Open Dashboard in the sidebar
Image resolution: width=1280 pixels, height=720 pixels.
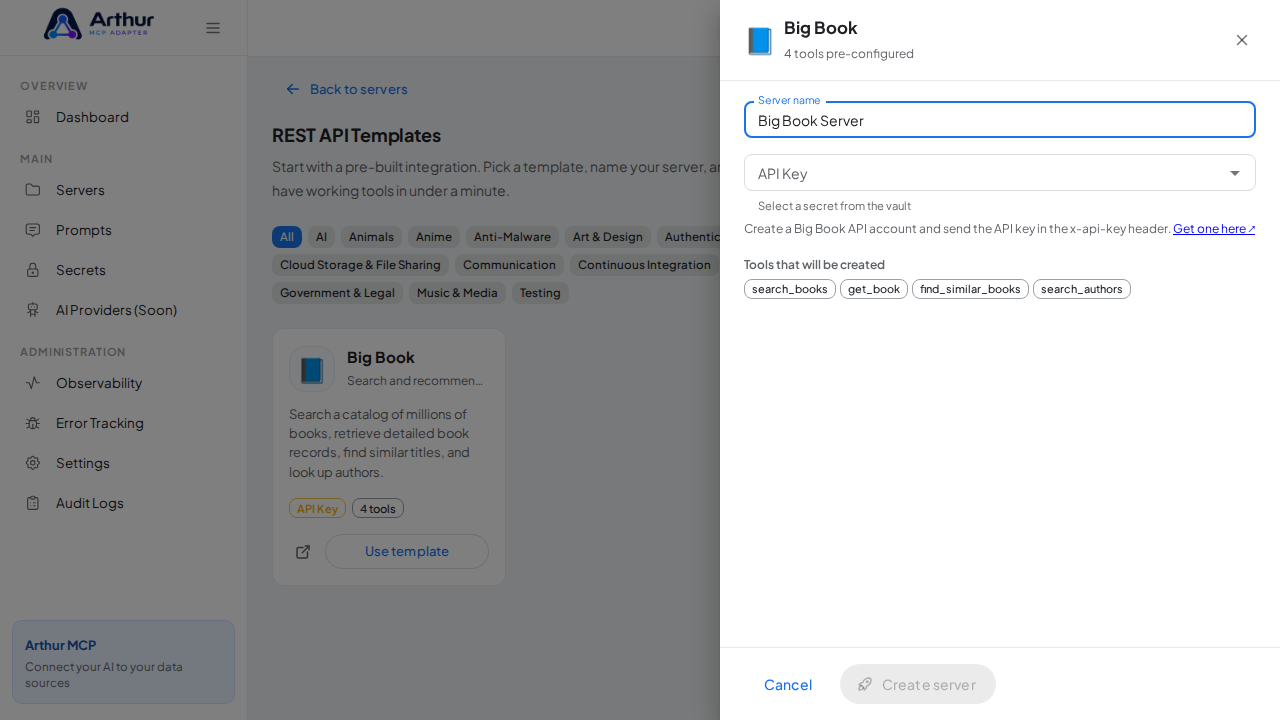124,117
